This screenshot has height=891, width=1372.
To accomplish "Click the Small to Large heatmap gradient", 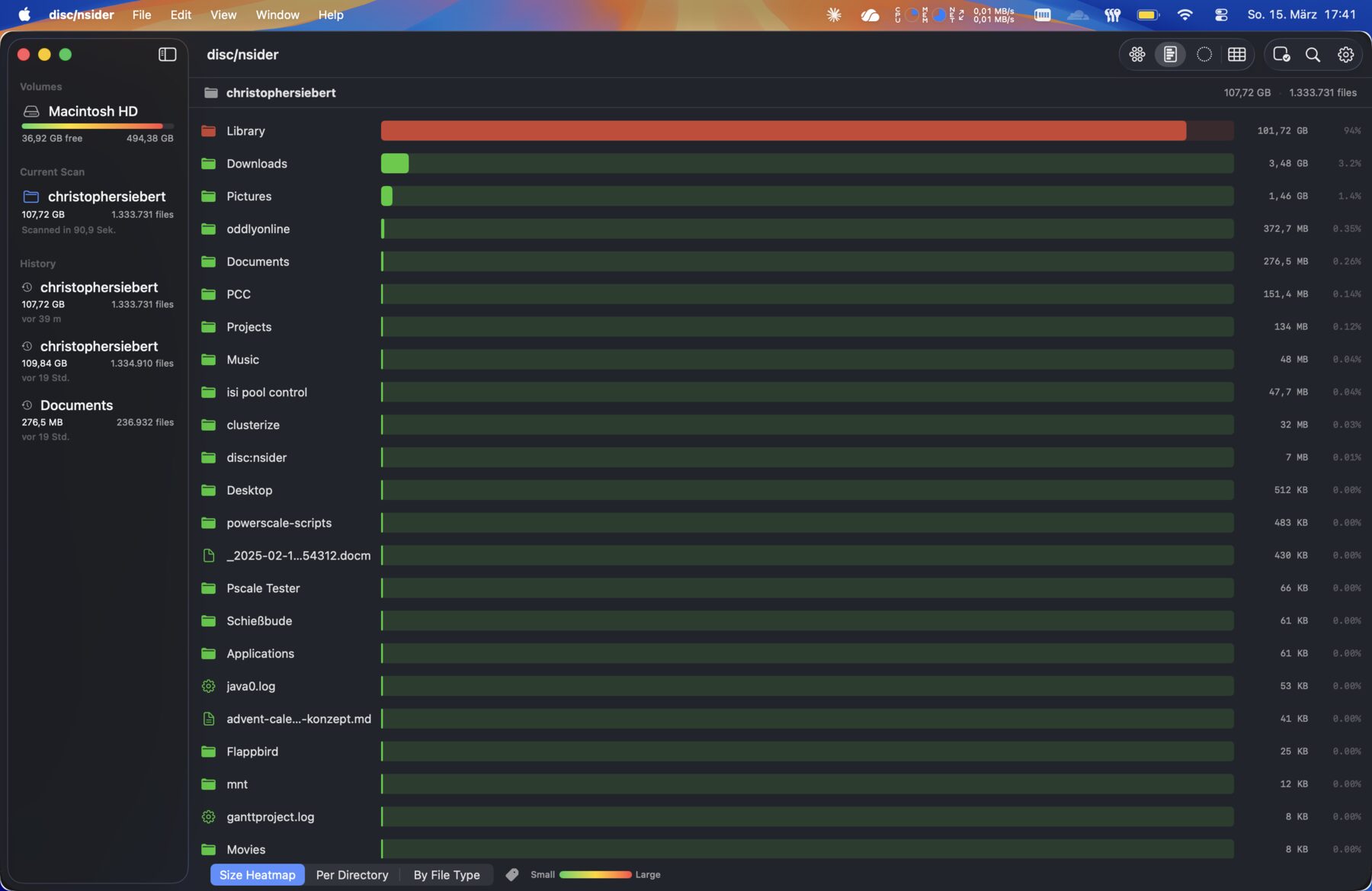I will (x=595, y=875).
